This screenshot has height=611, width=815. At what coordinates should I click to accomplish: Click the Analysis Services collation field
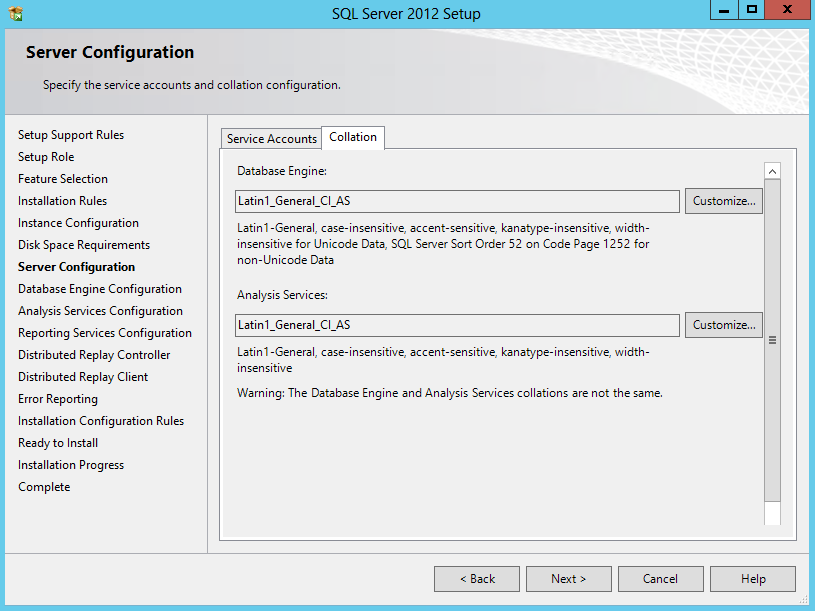[x=457, y=325]
